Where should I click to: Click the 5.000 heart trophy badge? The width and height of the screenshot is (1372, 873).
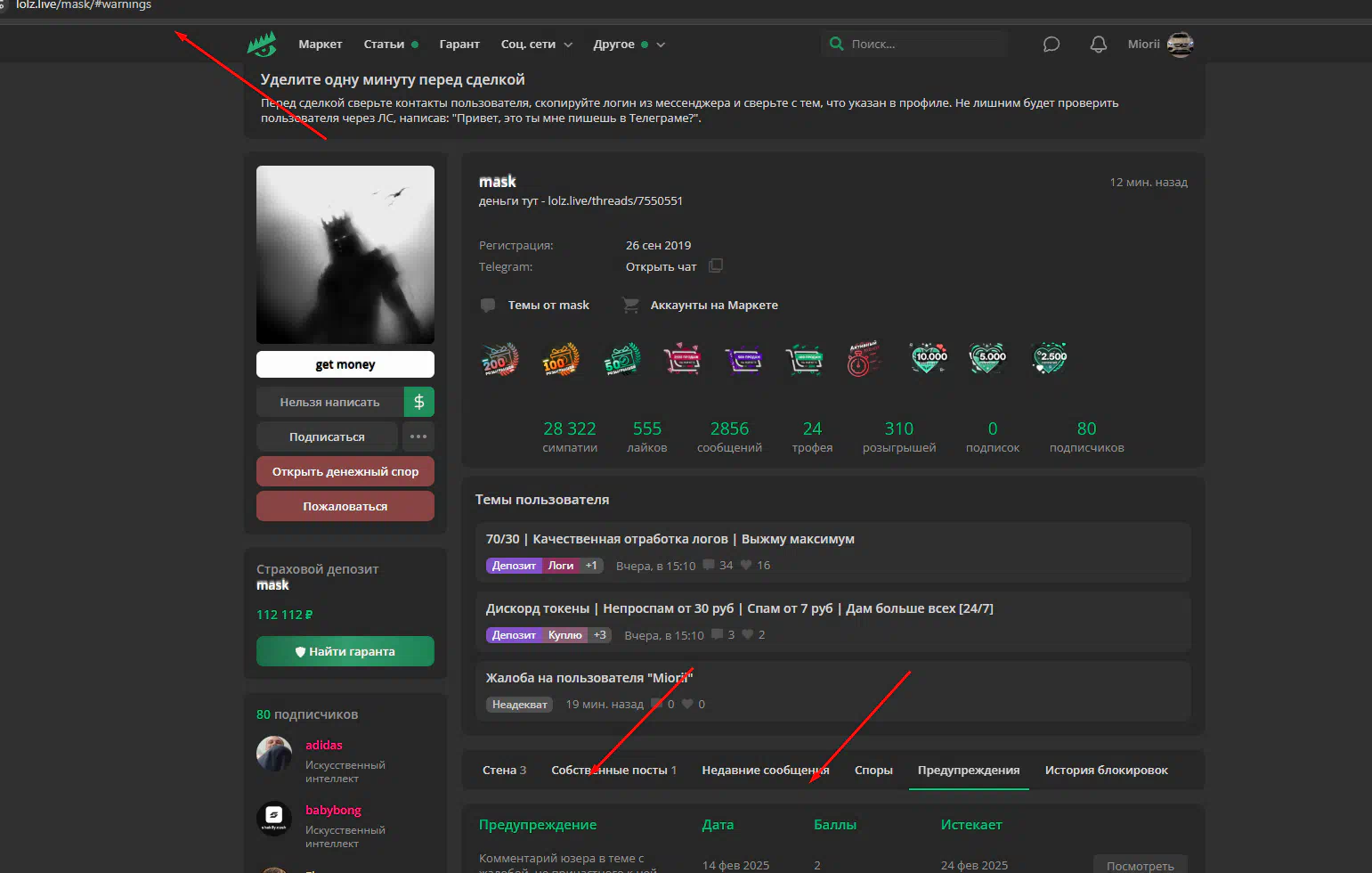pyautogui.click(x=988, y=359)
